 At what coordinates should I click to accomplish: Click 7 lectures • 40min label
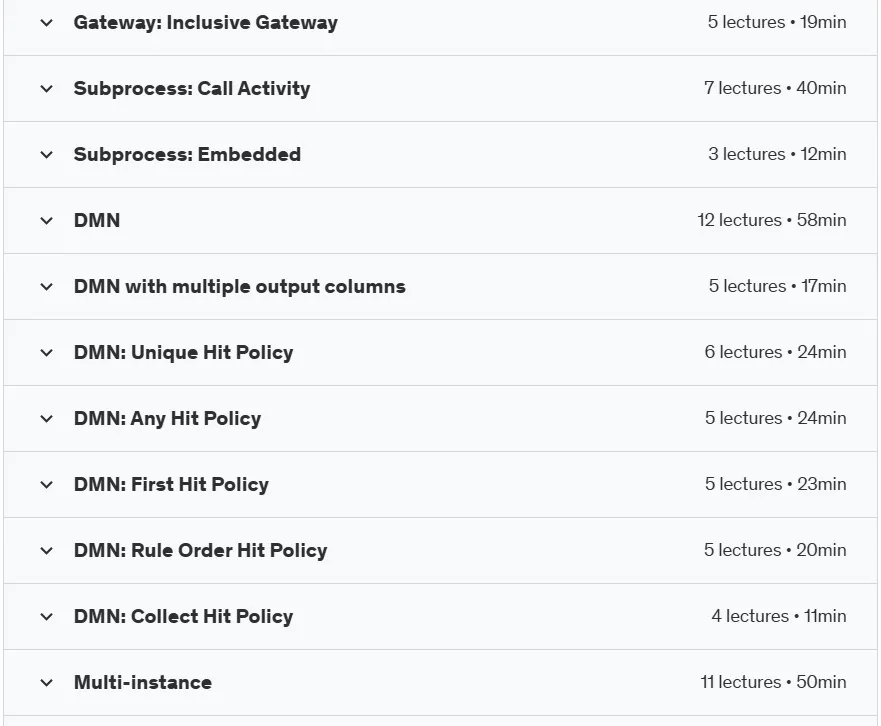coord(775,88)
